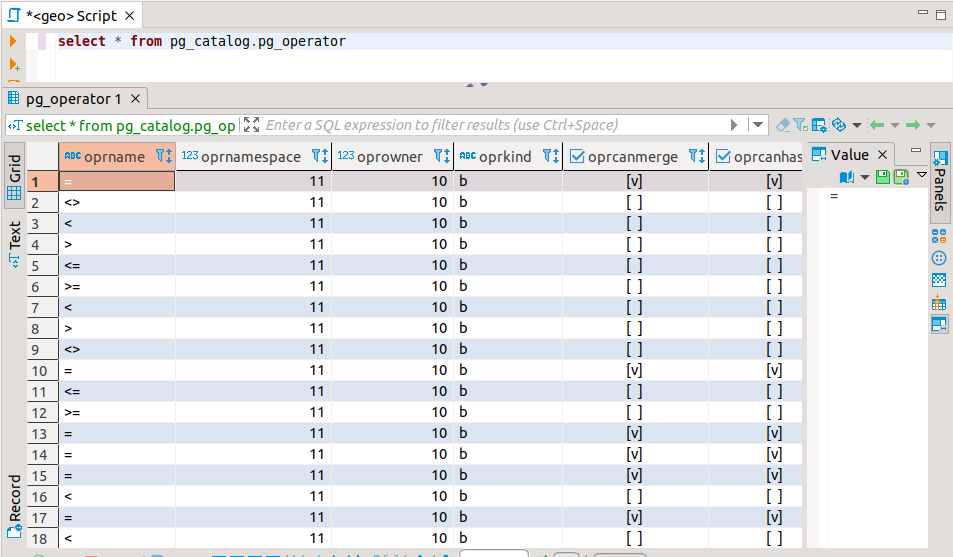Uncheck oprcanhash value in row 1
This screenshot has height=557, width=953.
tap(774, 181)
